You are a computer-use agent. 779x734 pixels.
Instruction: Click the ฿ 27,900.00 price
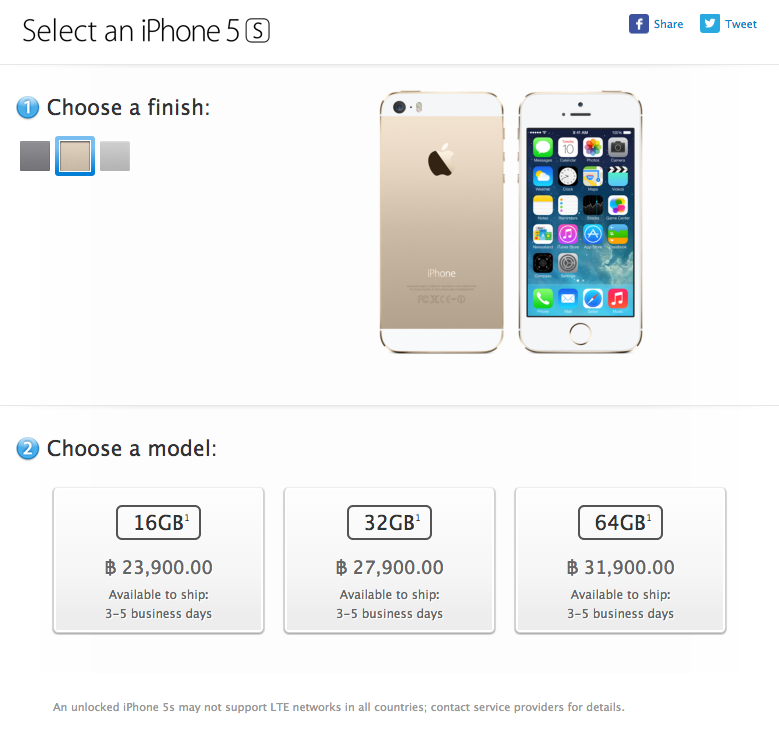(x=390, y=567)
